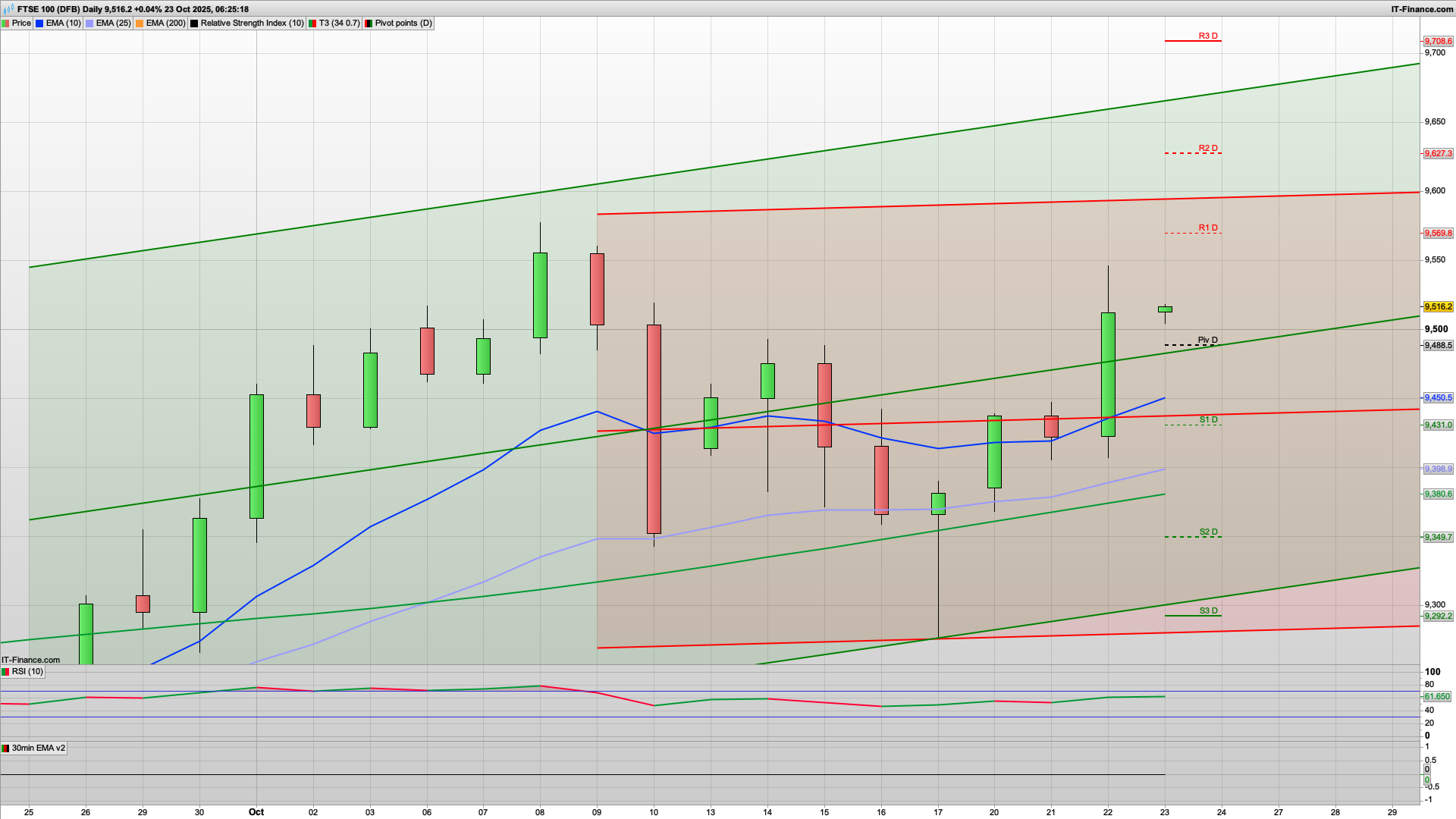Viewport: 1456px width, 819px height.
Task: Click the blue EMA (10) legend color icon
Action: point(39,23)
